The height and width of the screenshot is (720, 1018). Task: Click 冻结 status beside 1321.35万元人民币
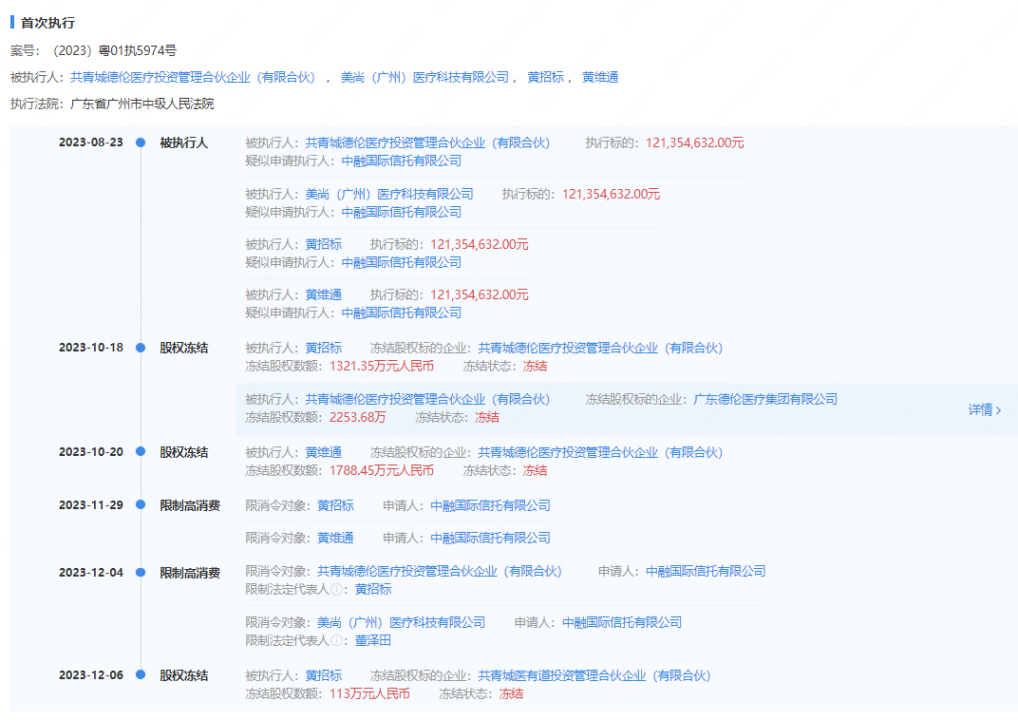point(535,366)
